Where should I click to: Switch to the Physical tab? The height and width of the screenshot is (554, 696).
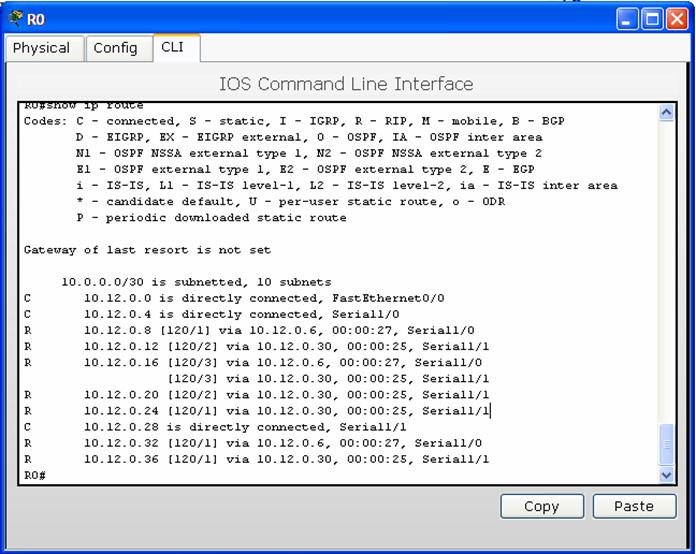[42, 48]
